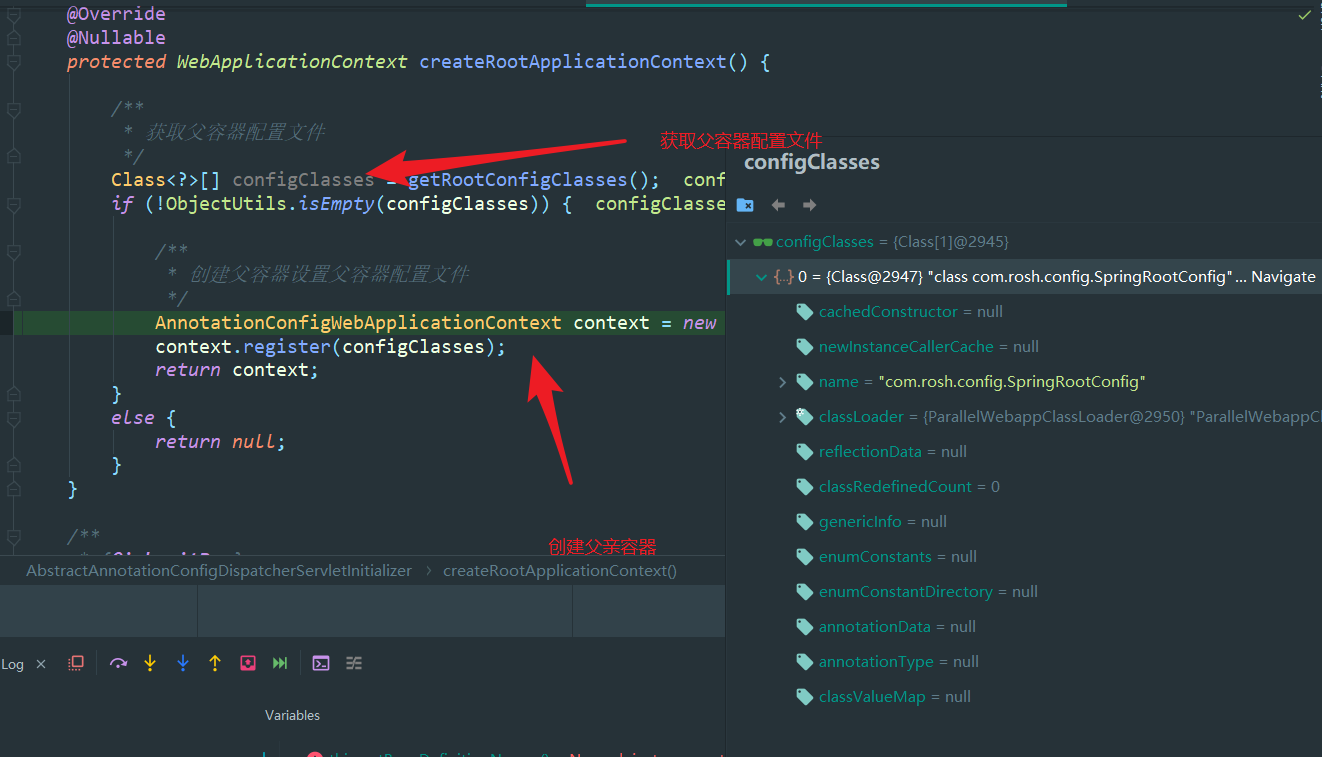Click the tag icon next to newInstanceCallerCache
This screenshot has width=1322, height=757.
[x=804, y=347]
